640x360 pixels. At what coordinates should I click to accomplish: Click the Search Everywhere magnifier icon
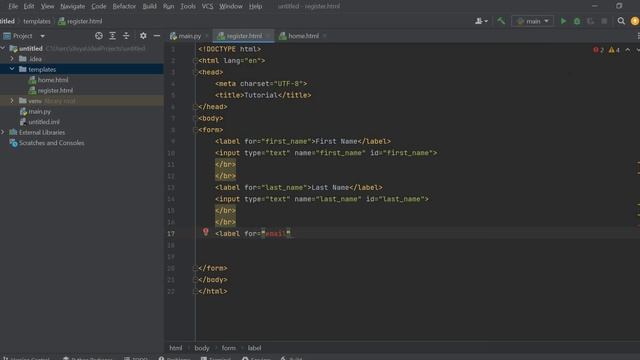(621, 21)
